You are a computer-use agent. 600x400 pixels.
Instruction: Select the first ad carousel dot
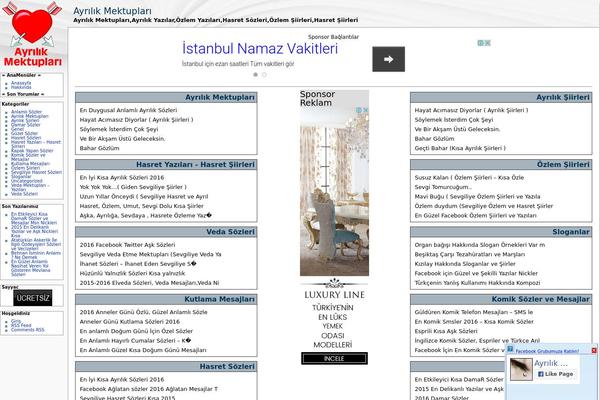tap(255, 75)
